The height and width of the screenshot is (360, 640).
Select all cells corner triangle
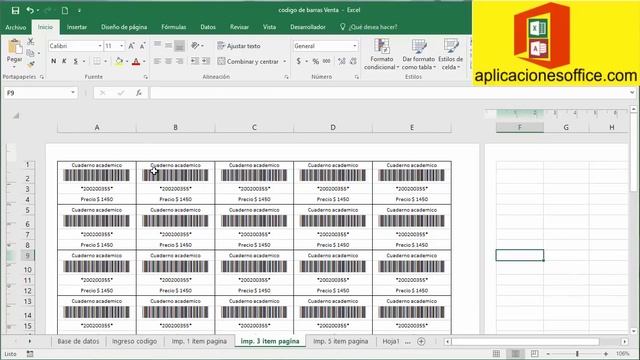click(16, 116)
